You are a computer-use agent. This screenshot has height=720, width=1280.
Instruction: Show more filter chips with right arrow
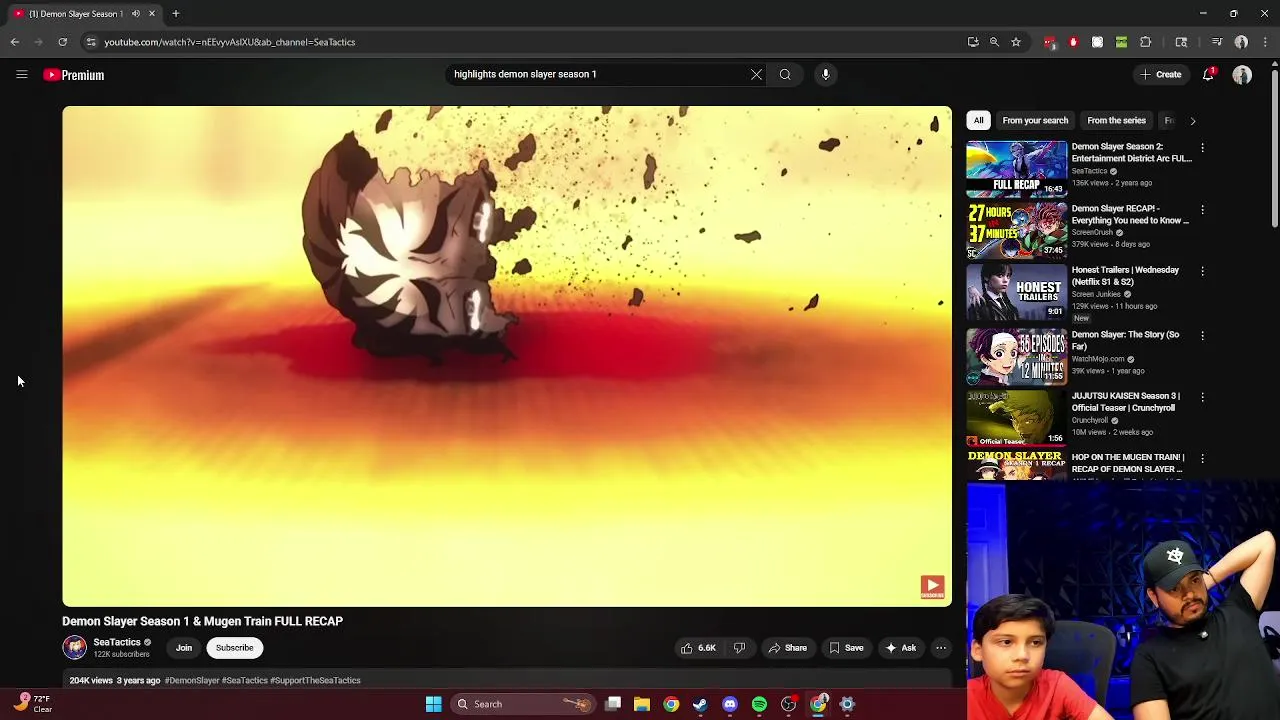pyautogui.click(x=1192, y=120)
